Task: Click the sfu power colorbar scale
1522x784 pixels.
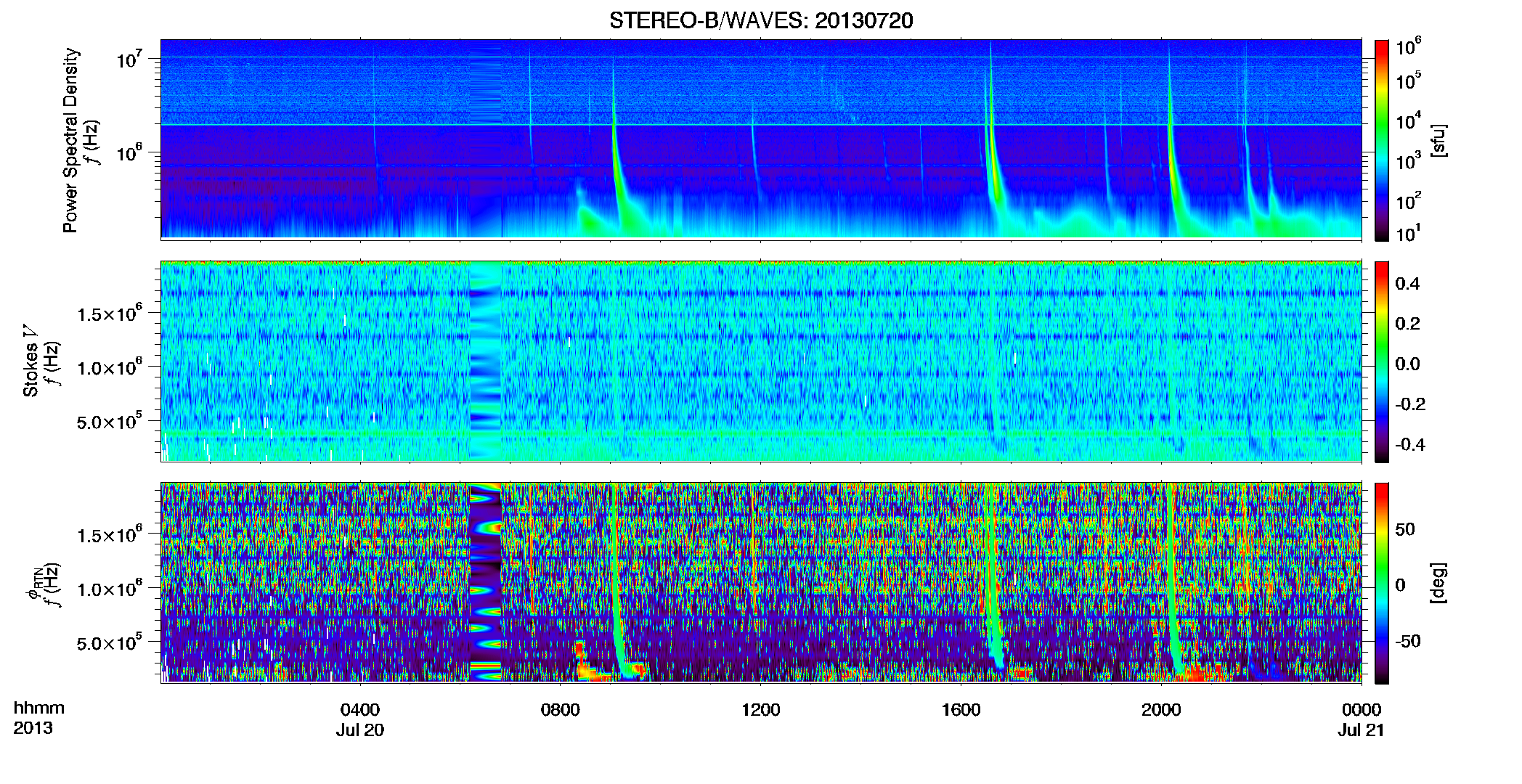Action: (1382, 140)
